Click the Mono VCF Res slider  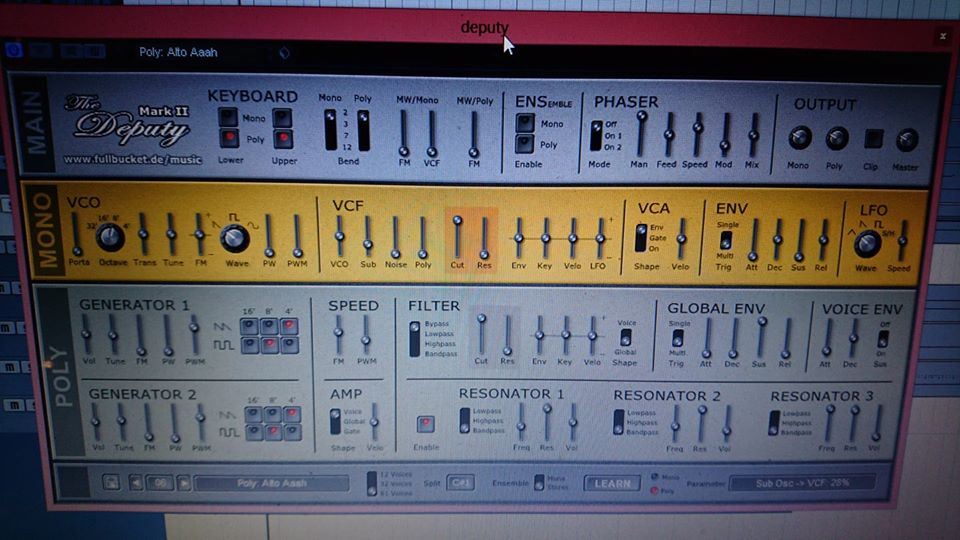pyautogui.click(x=484, y=238)
